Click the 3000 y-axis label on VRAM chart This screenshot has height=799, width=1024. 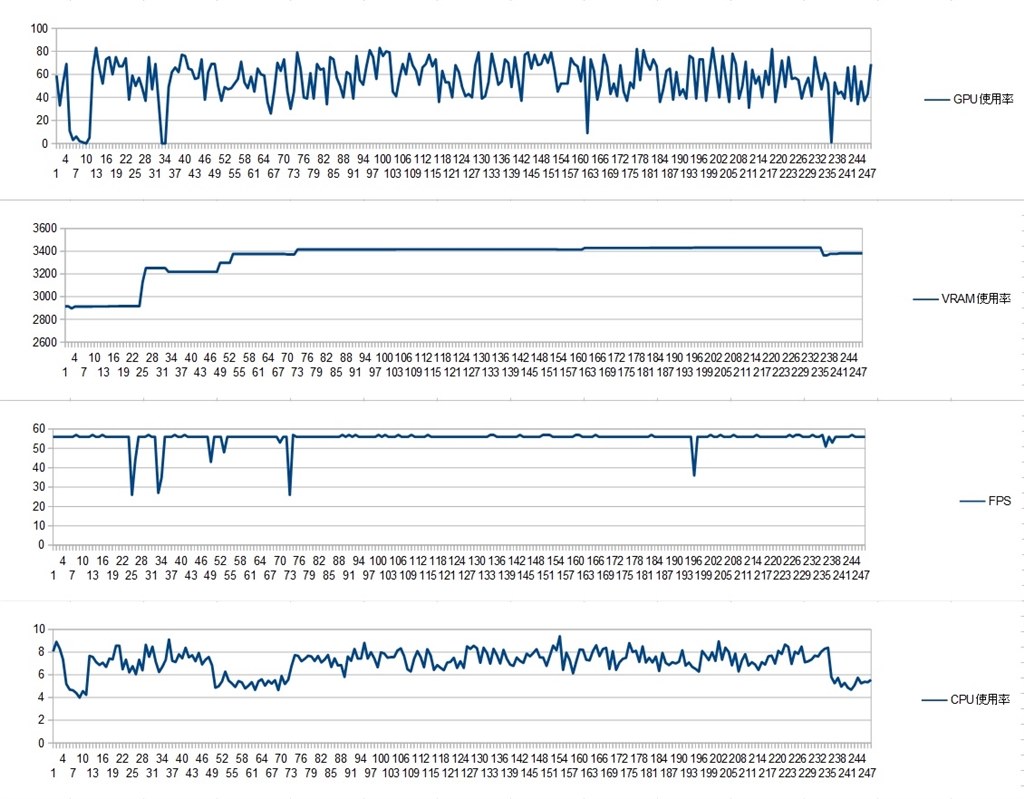click(45, 297)
